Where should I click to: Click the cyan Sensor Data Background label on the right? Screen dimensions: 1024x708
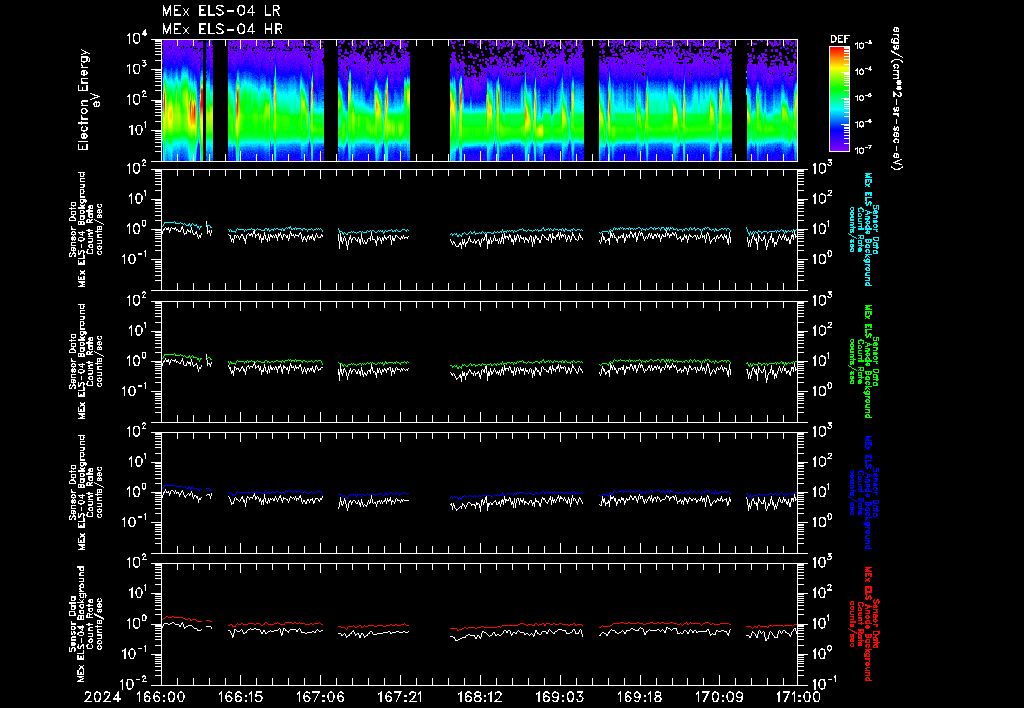(x=863, y=229)
